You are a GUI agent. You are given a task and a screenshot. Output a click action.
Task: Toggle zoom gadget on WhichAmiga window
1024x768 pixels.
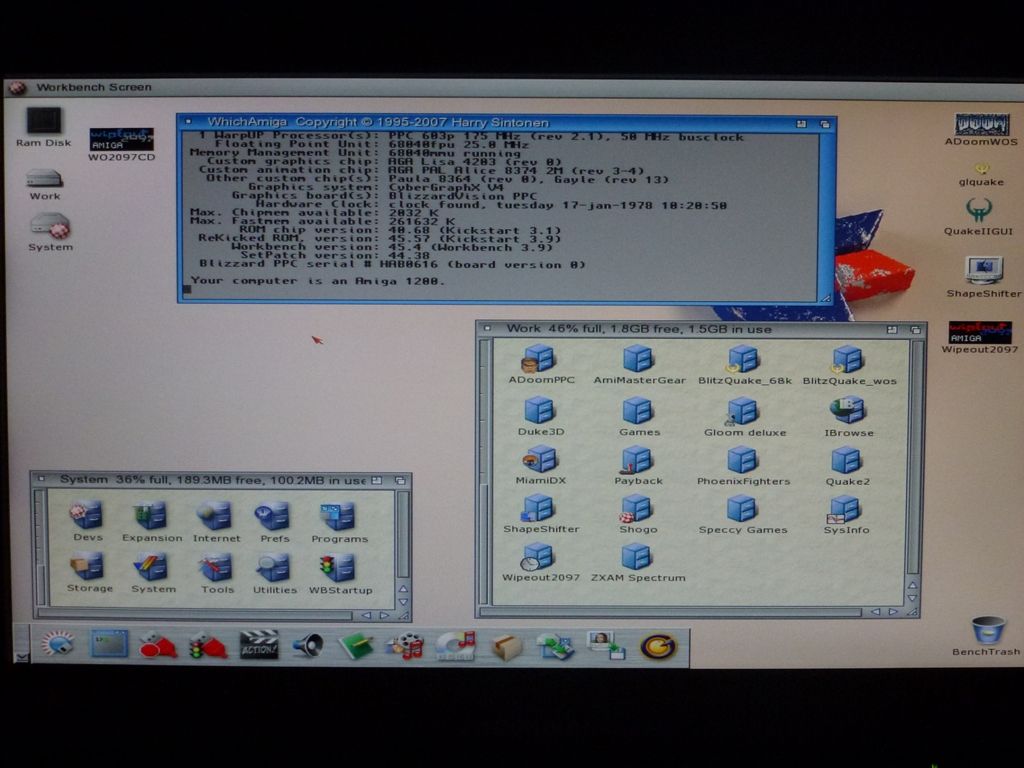coord(802,123)
